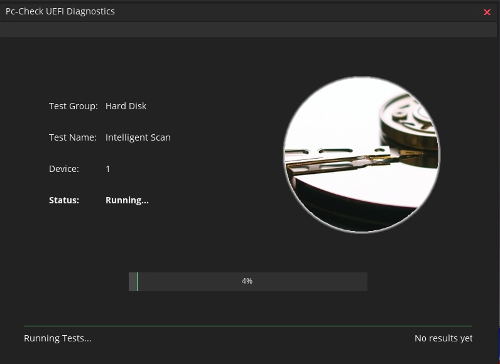The image size is (500, 364).
Task: Click the circular hard disk image
Action: click(x=362, y=155)
